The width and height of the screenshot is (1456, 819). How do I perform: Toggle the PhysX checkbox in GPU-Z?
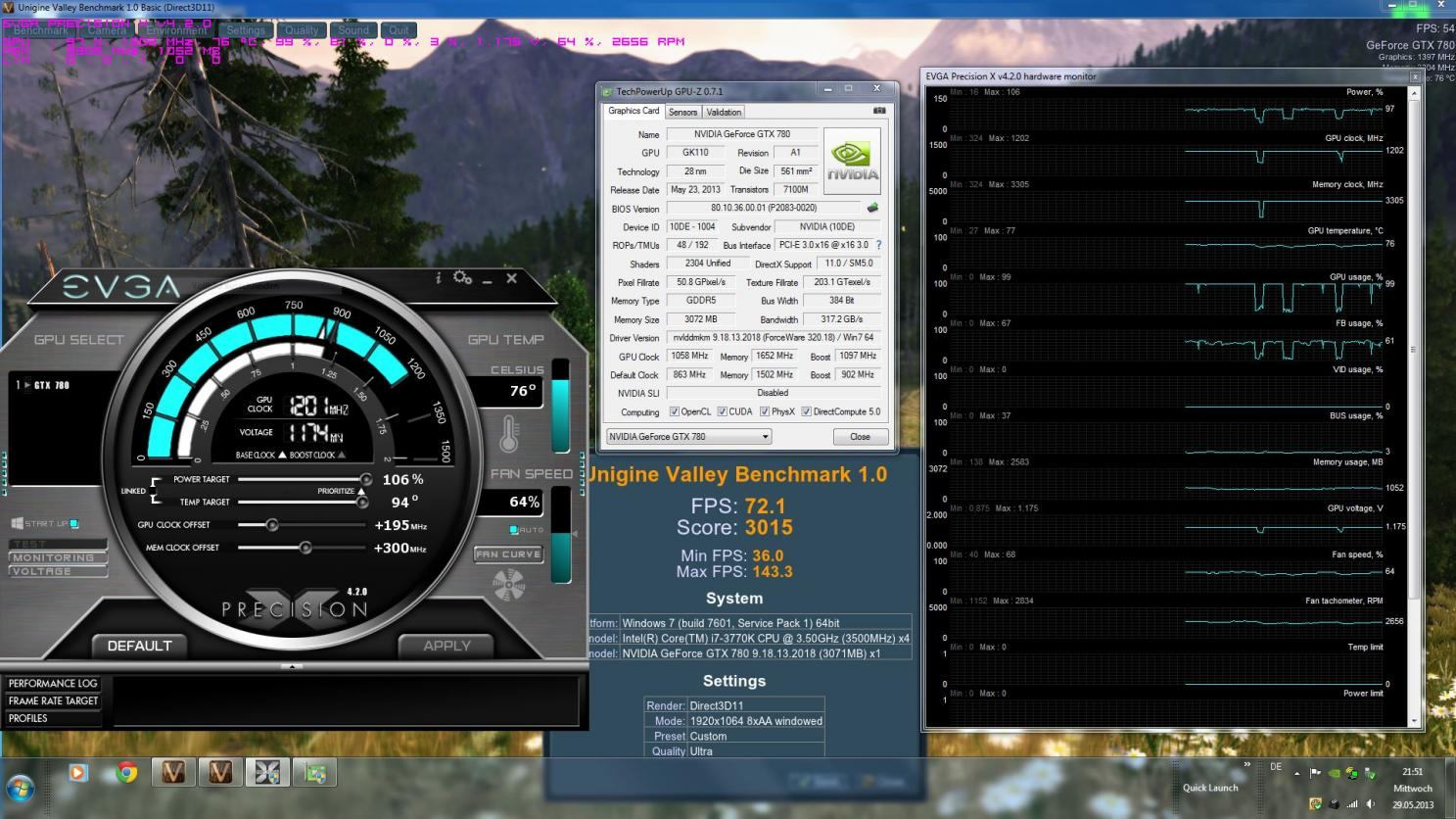coord(765,411)
